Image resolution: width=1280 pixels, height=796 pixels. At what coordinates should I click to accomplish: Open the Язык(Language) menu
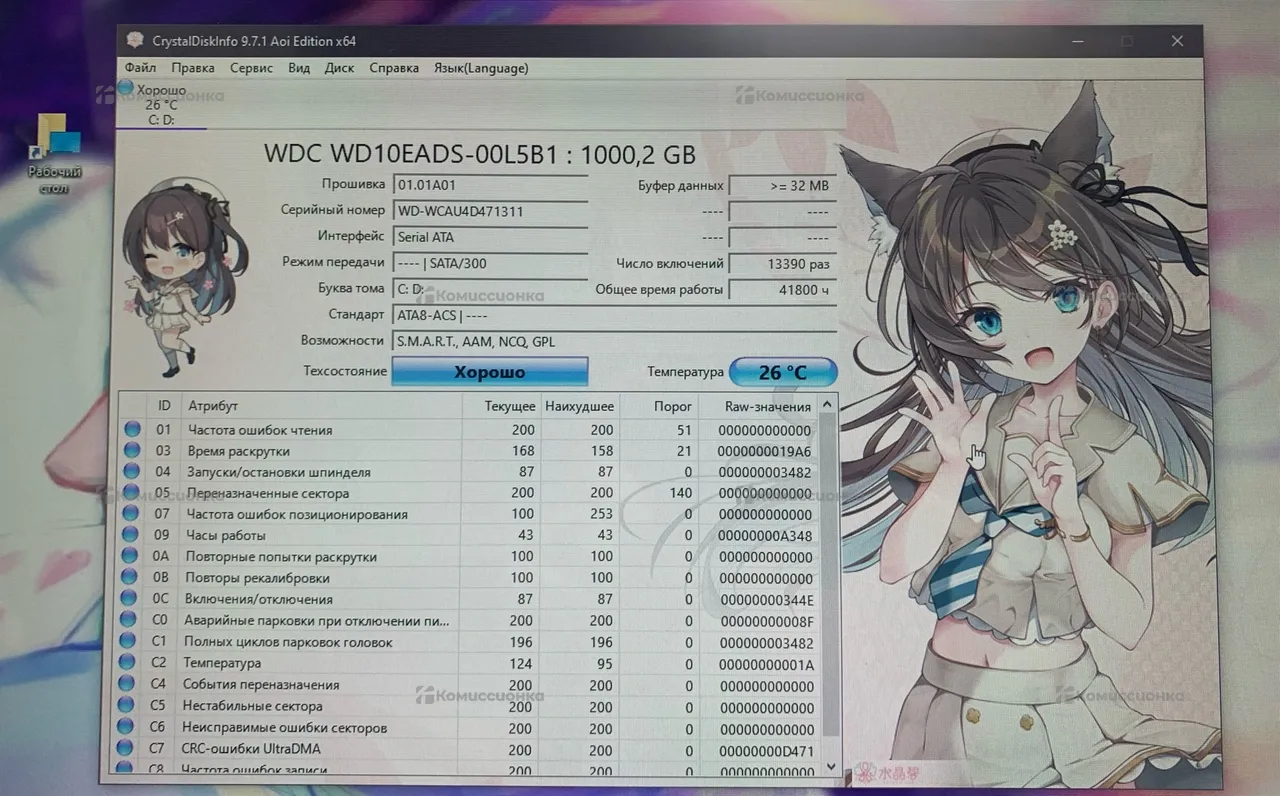click(x=481, y=68)
